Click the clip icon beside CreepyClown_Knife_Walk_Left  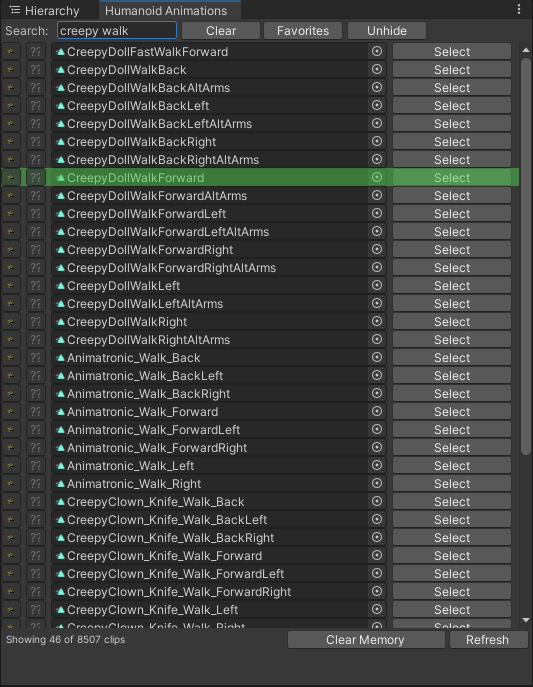(x=61, y=609)
